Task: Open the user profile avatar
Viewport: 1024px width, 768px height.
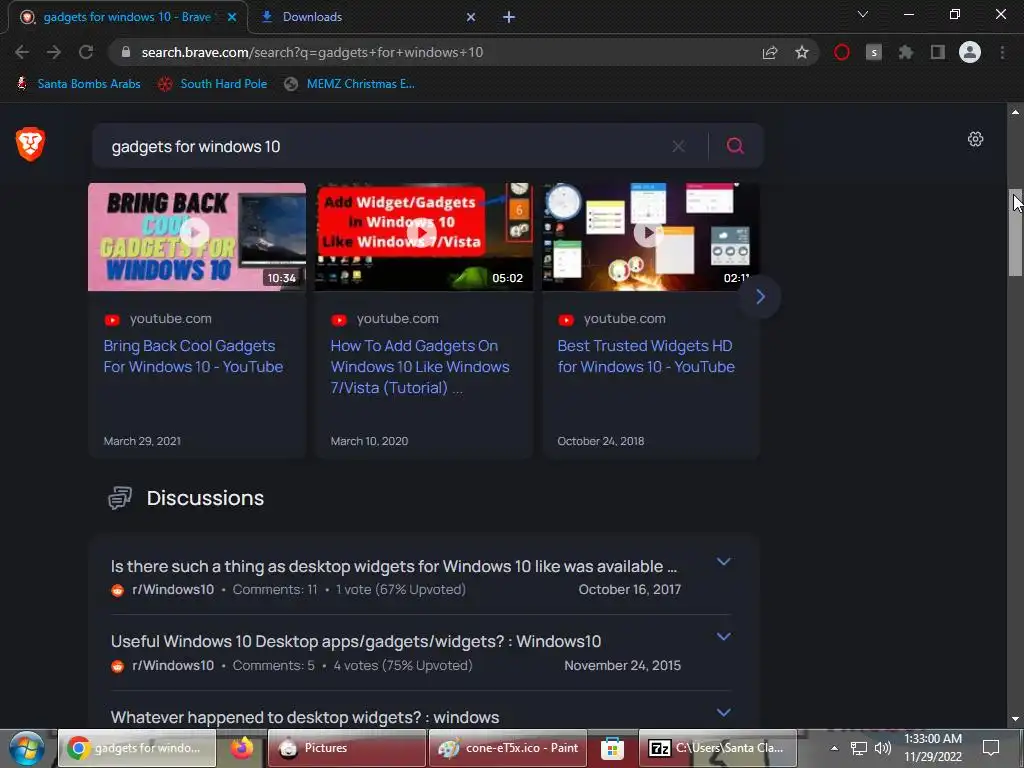Action: [x=970, y=52]
